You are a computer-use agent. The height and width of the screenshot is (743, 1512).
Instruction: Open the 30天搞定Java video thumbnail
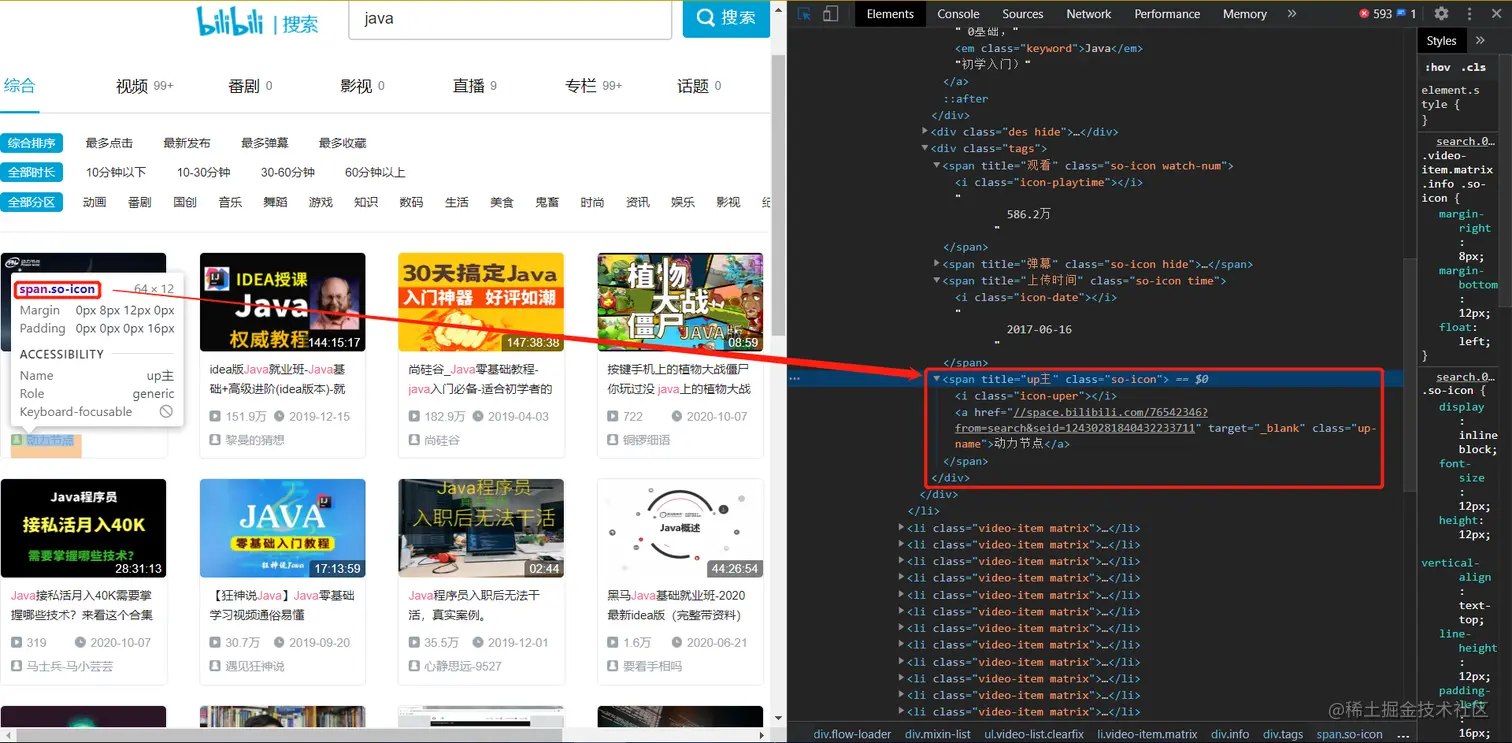(481, 302)
